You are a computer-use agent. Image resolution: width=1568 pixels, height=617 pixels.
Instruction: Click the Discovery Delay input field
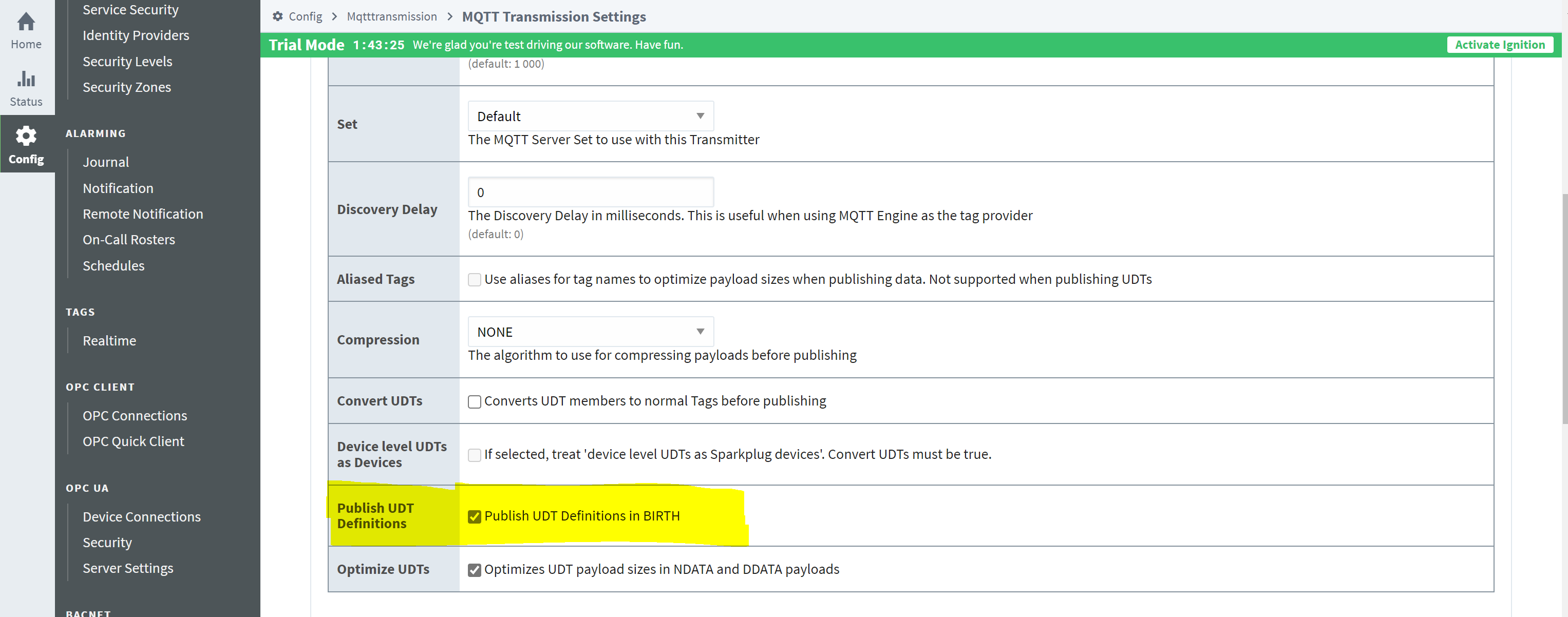[x=591, y=192]
